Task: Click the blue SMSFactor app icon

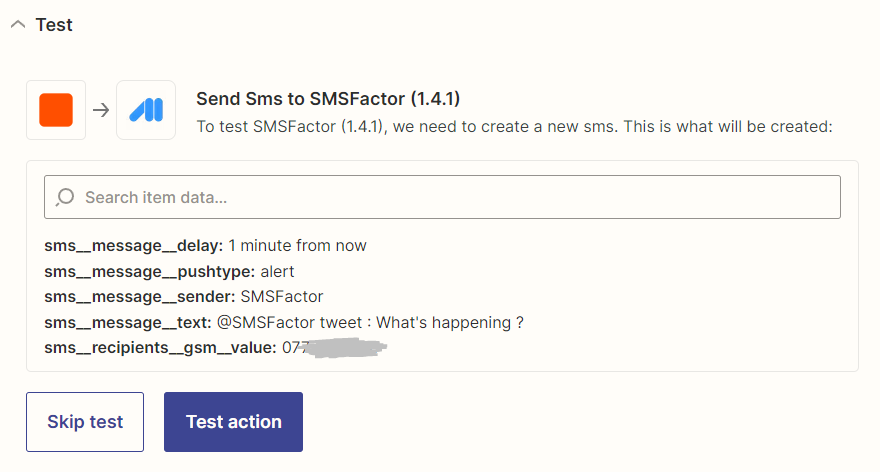Action: click(x=146, y=110)
